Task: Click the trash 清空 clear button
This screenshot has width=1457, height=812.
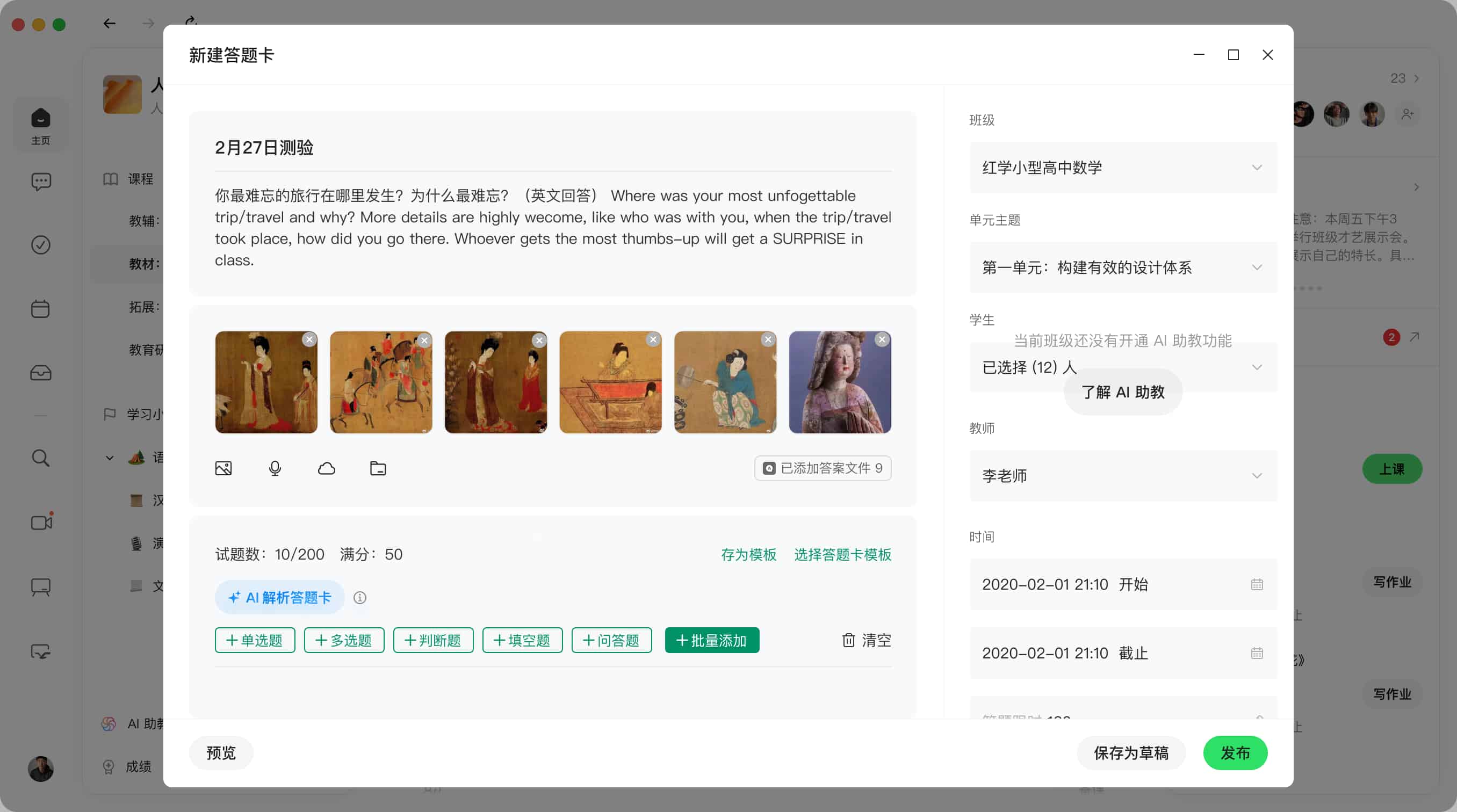Action: tap(867, 640)
